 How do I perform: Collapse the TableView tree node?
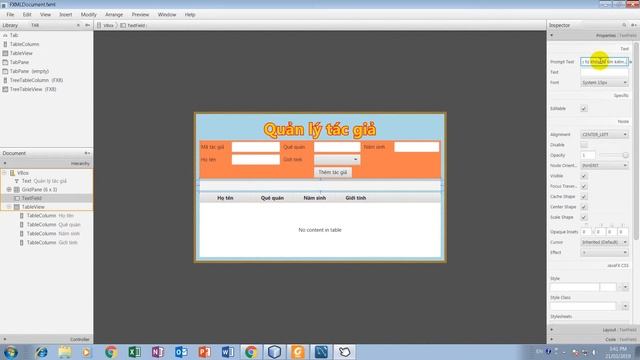(9, 207)
